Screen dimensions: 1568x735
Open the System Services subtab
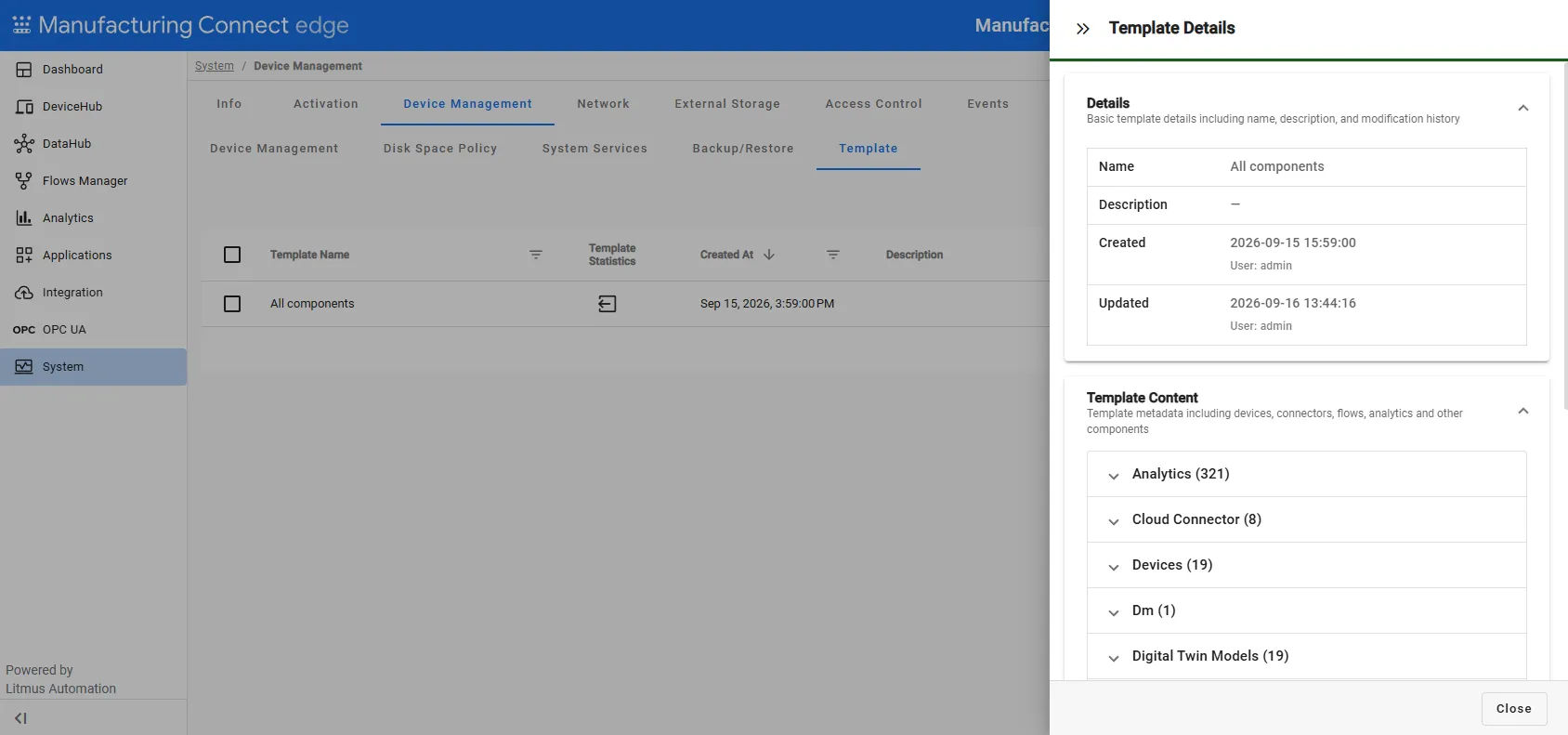coord(595,149)
